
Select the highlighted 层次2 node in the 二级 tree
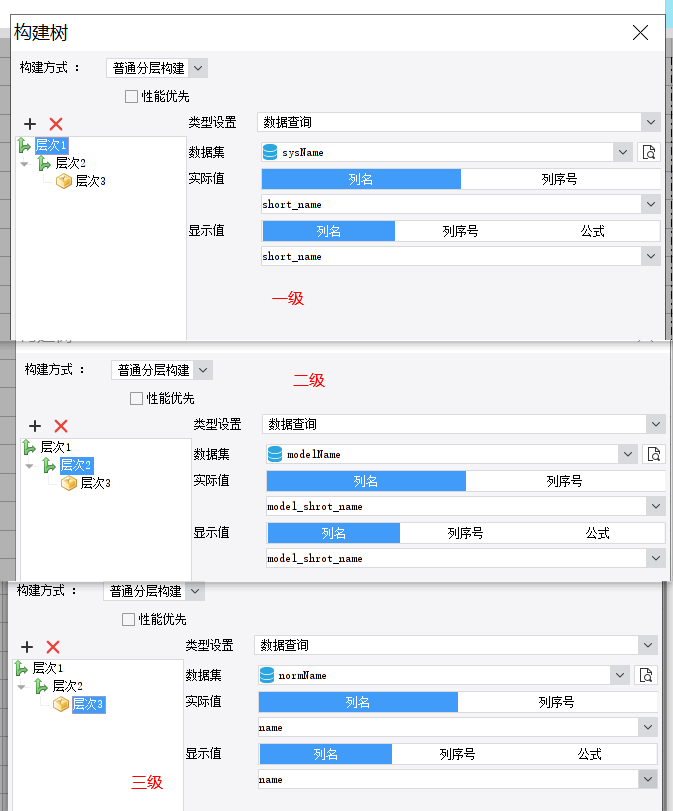tap(75, 465)
